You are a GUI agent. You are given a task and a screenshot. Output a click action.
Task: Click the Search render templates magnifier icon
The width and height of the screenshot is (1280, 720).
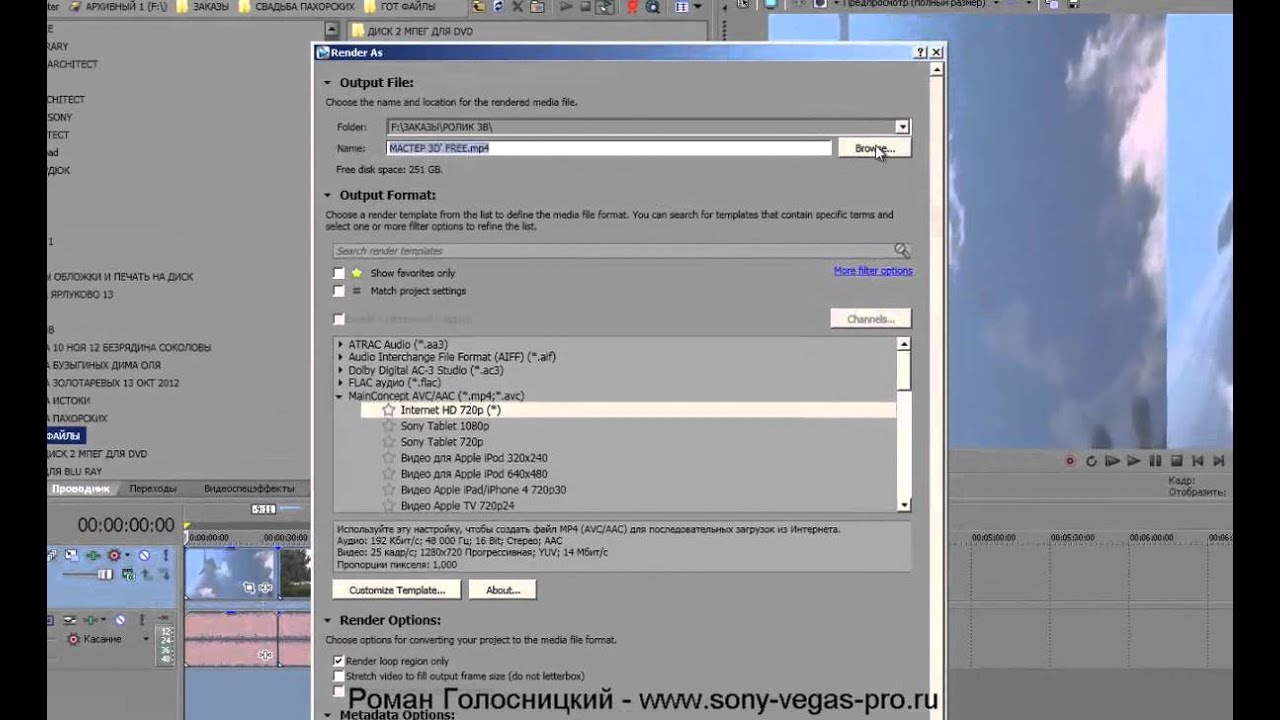pos(902,250)
